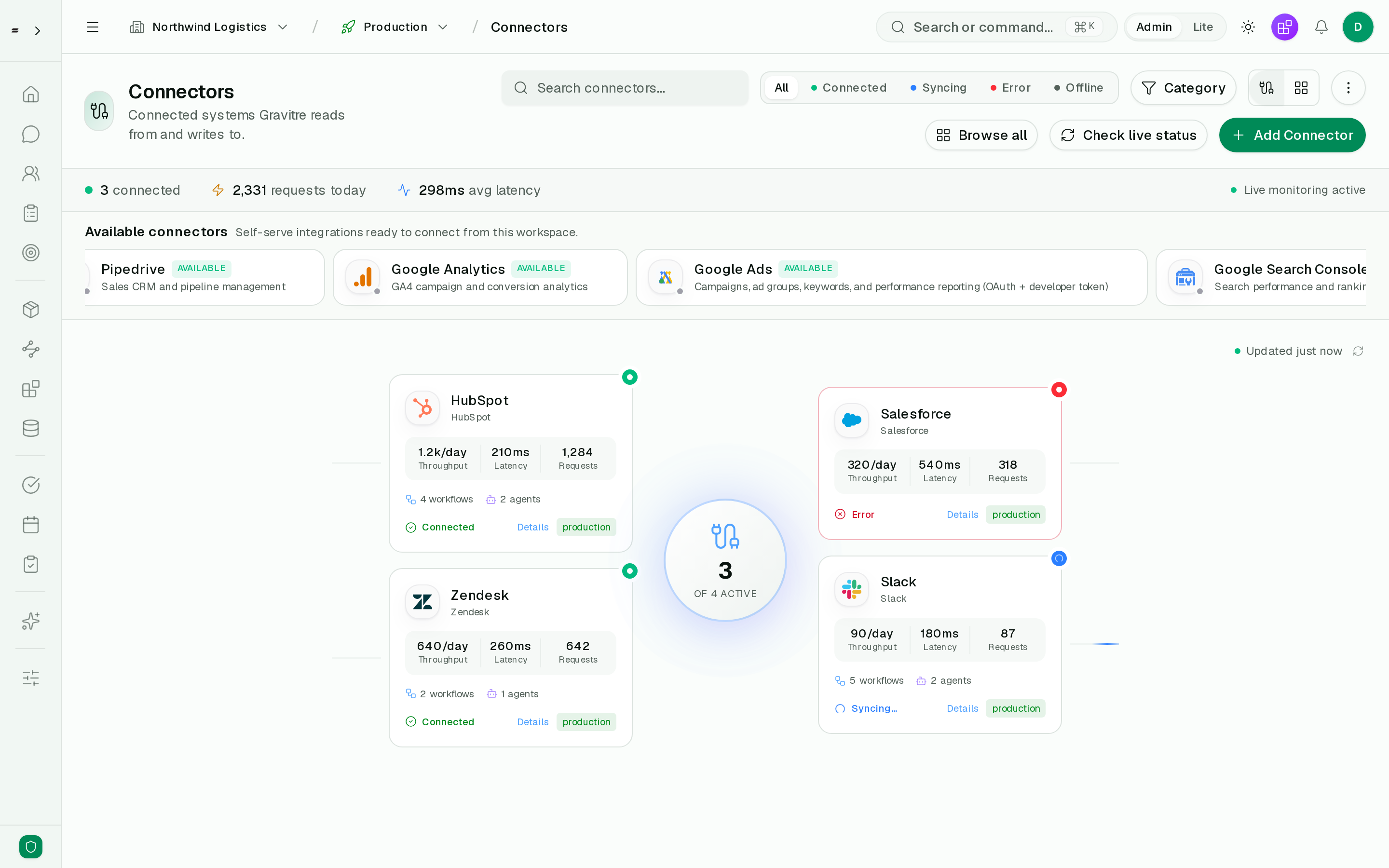Expand the sidebar with the chevron
Screen dimensions: 1389x868
[x=37, y=30]
